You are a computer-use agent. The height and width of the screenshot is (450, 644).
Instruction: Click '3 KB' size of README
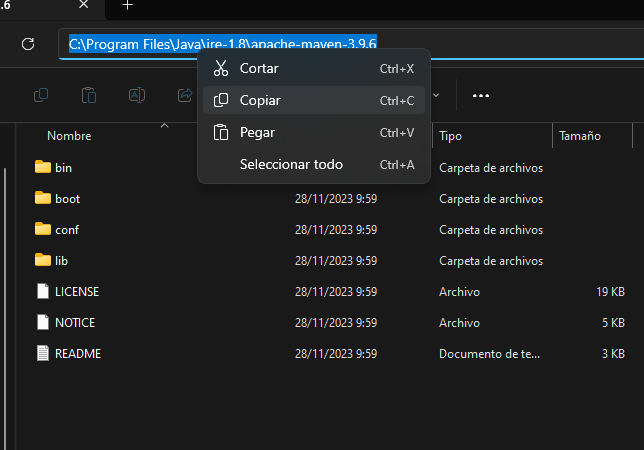613,354
